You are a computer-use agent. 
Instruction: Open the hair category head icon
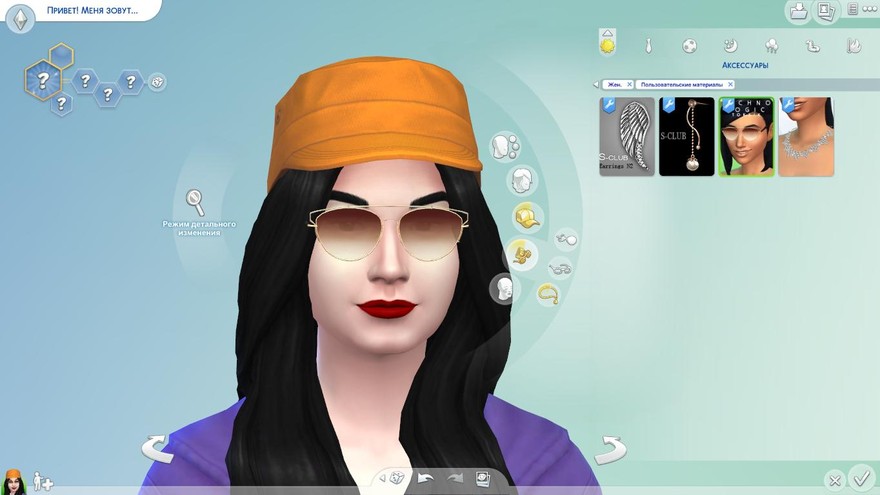522,181
